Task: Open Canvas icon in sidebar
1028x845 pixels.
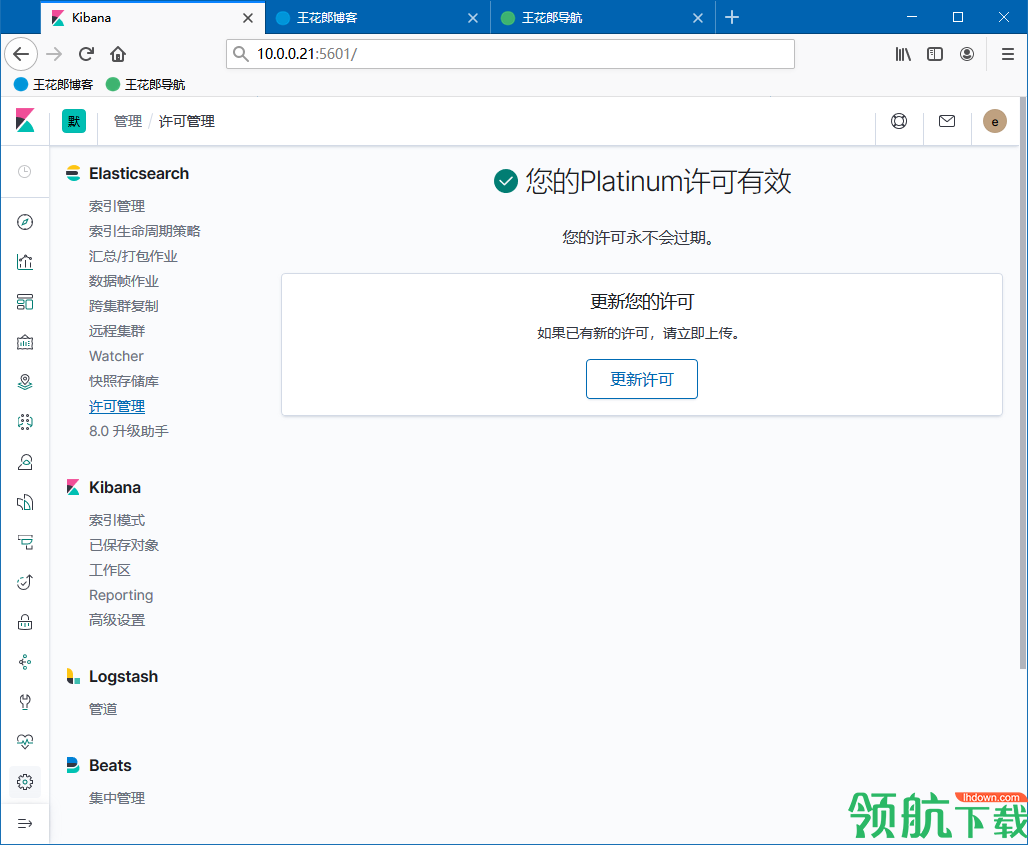Action: coord(25,342)
